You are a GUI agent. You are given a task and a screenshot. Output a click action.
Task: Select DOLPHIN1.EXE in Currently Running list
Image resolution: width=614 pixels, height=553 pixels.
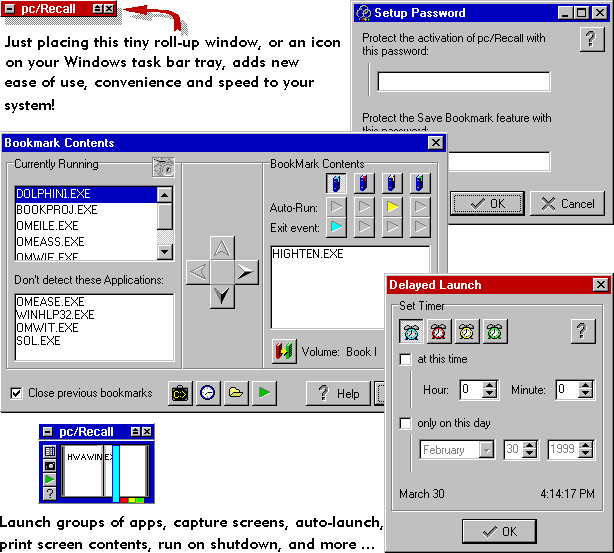click(86, 194)
